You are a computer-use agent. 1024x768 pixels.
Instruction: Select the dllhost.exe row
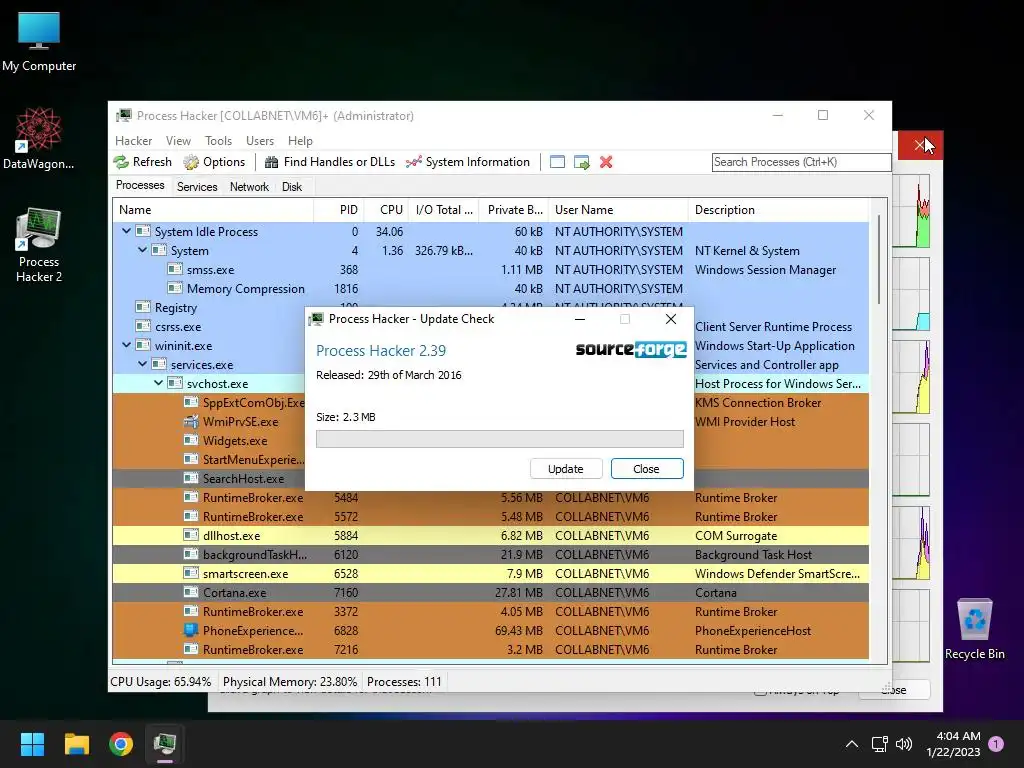tap(490, 536)
